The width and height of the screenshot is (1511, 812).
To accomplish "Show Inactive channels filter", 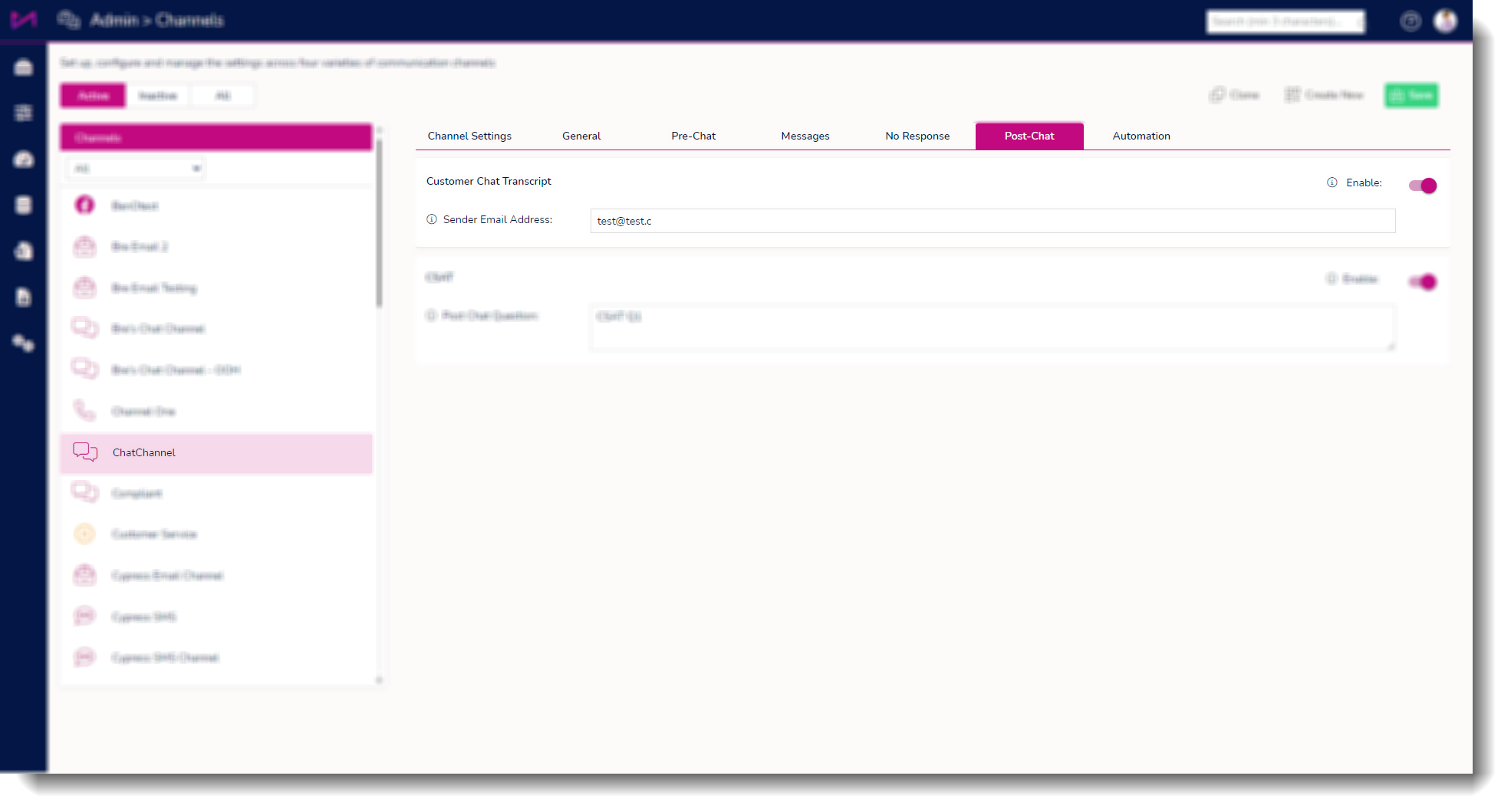I will pos(158,96).
